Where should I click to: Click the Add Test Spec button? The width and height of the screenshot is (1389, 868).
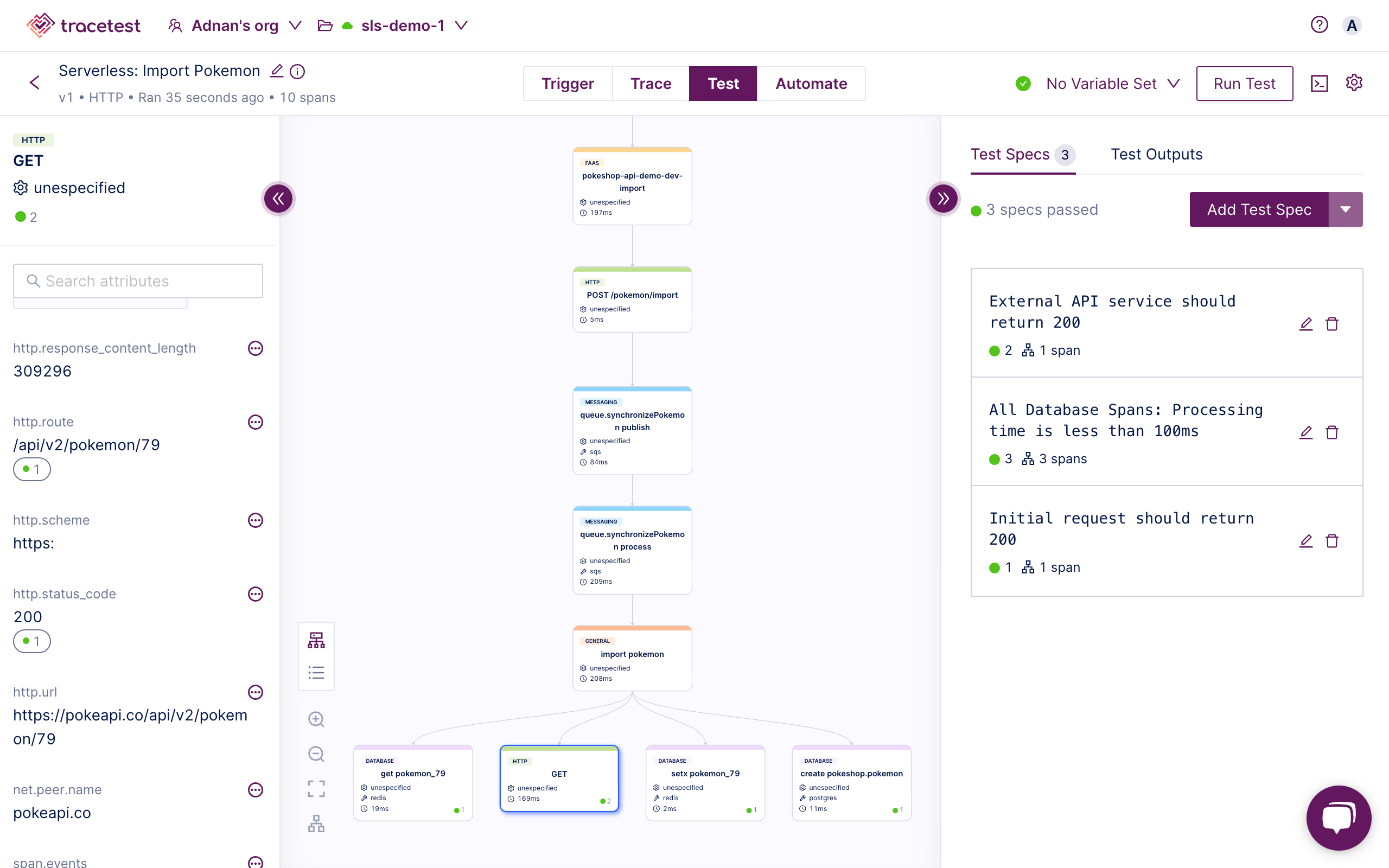1259,209
